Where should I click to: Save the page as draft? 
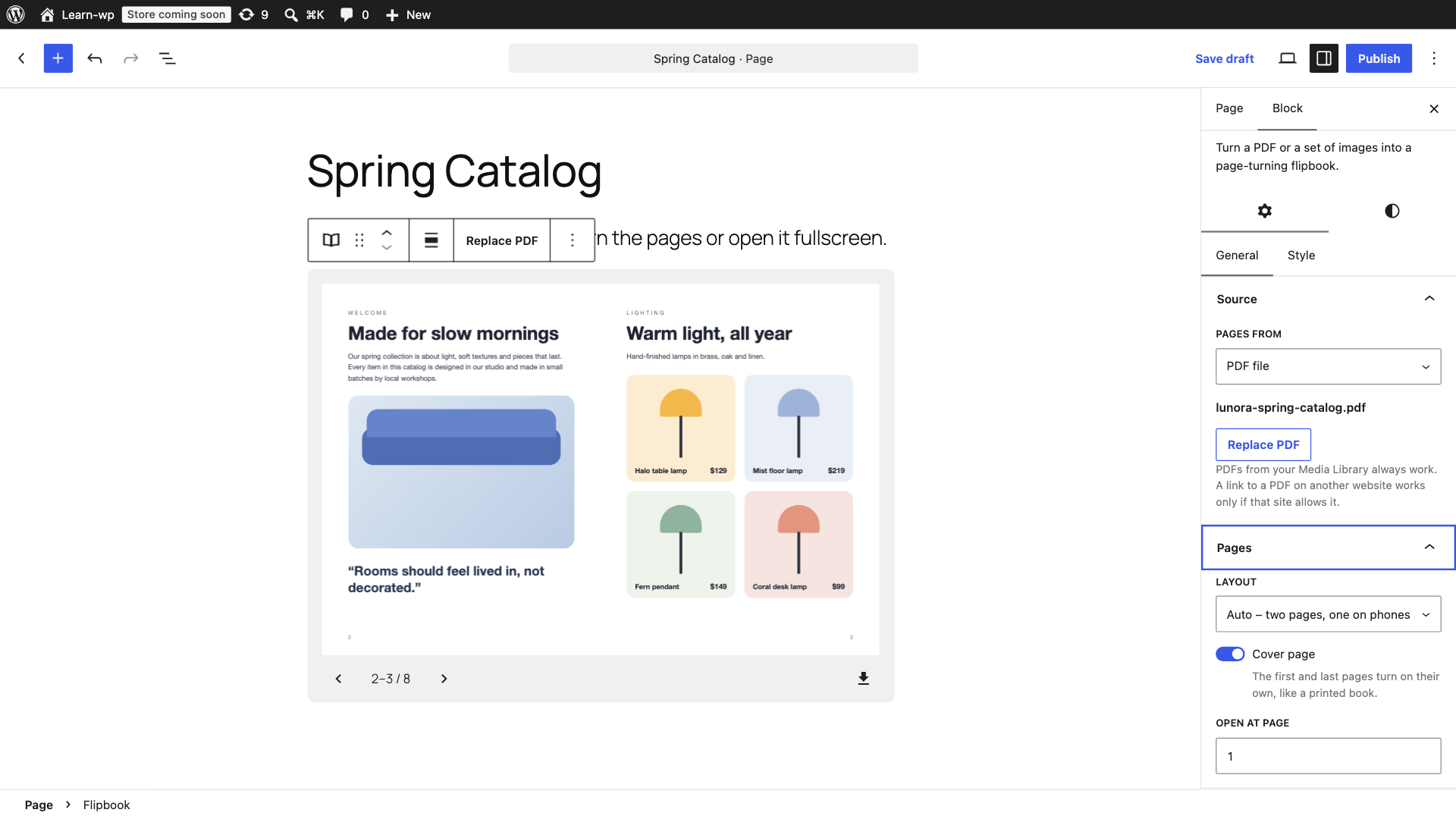[x=1224, y=58]
